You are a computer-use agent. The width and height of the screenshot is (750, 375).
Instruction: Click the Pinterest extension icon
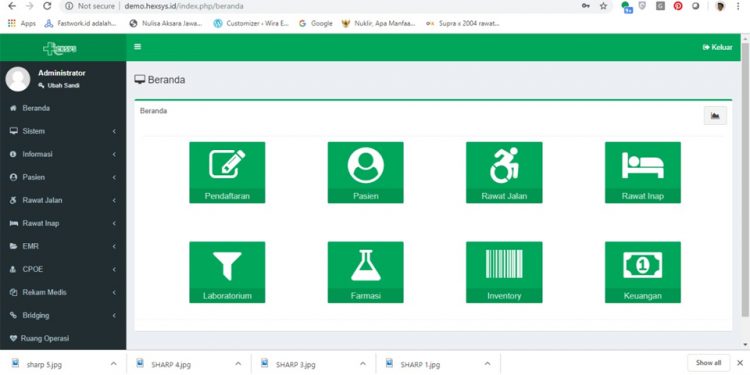click(678, 6)
